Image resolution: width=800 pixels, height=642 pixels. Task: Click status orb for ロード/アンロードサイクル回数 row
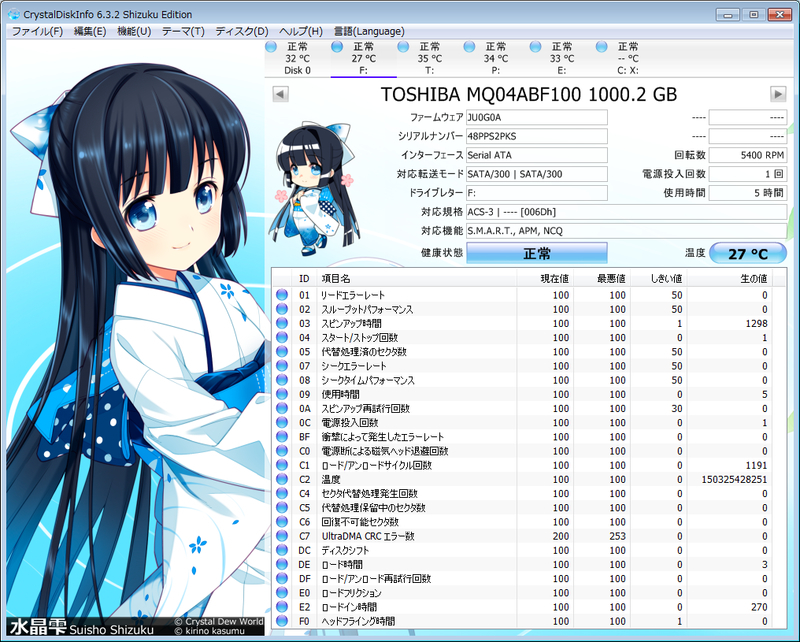[x=282, y=465]
